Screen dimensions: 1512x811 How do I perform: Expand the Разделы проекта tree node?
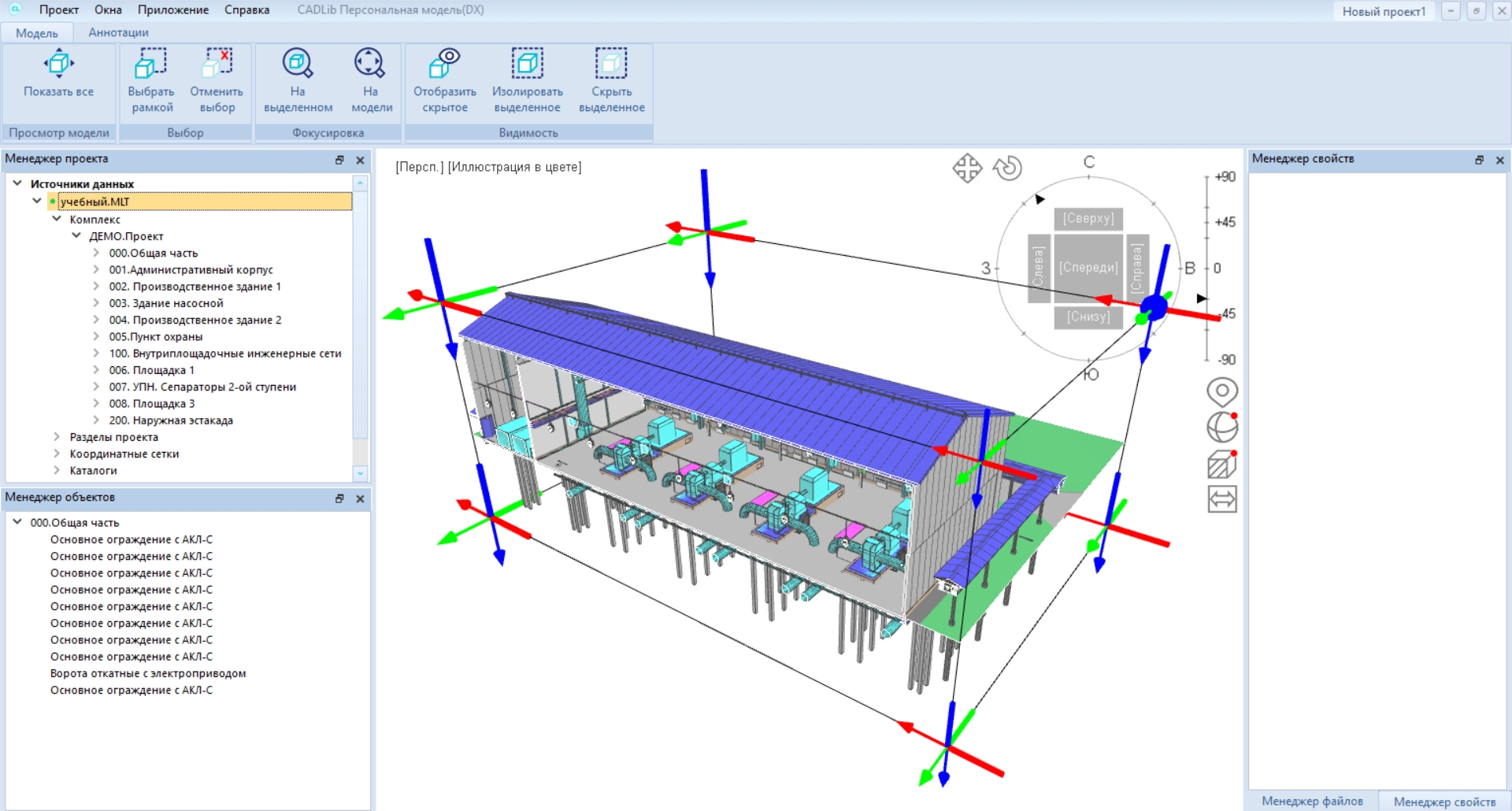(57, 437)
